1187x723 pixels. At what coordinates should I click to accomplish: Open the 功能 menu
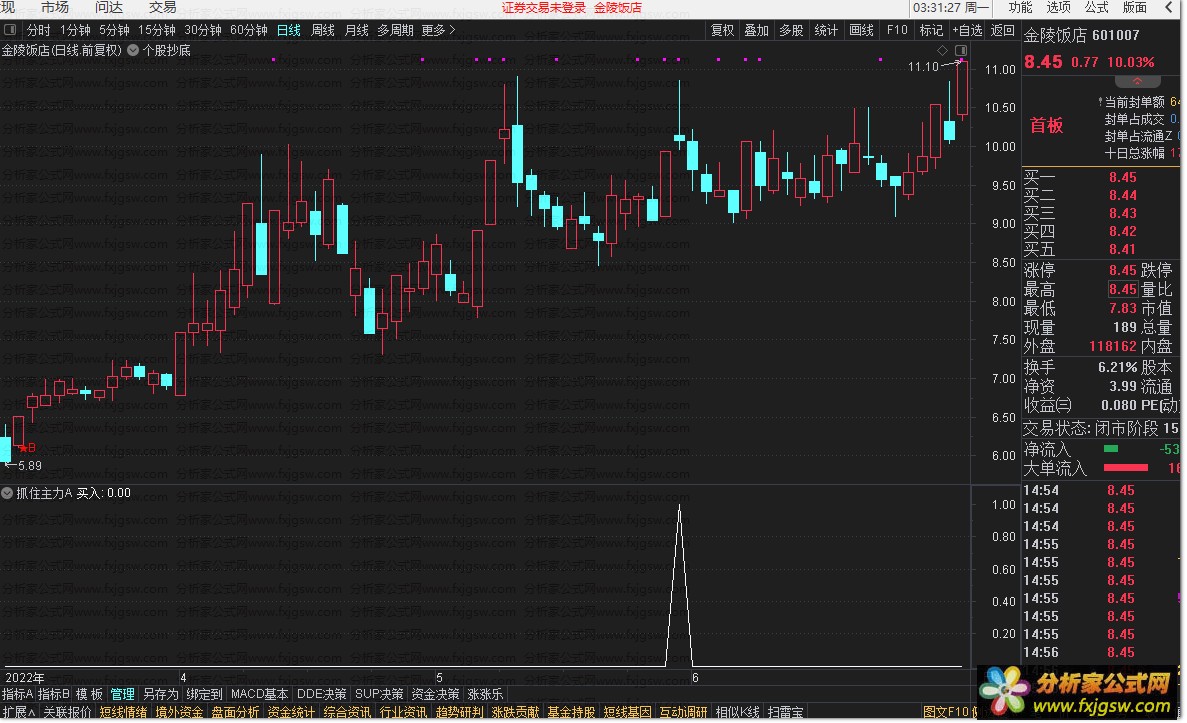pos(1020,8)
